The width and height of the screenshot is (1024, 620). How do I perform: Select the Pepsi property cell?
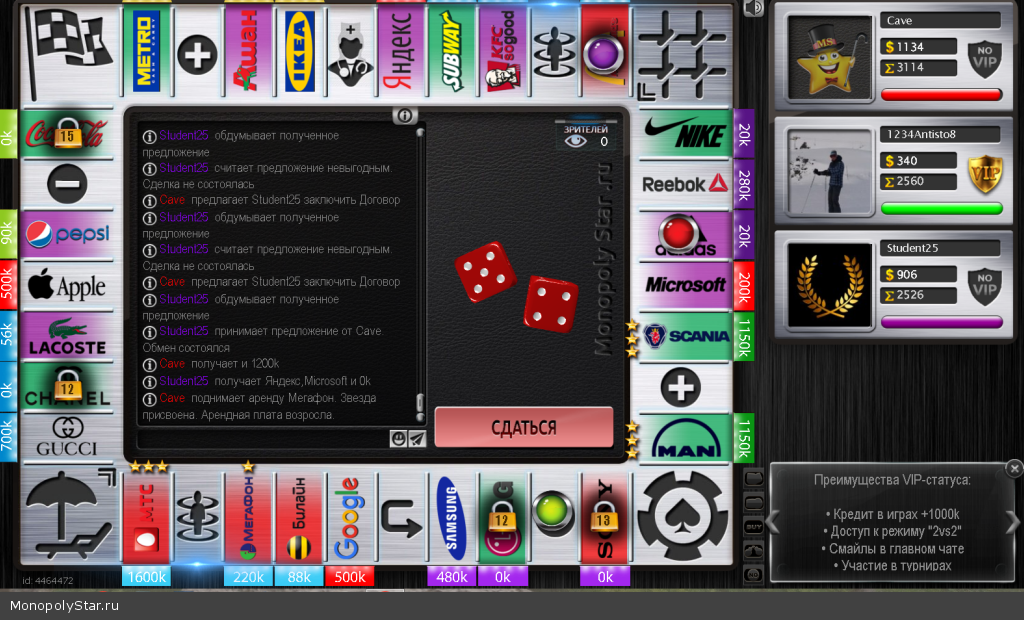pyautogui.click(x=67, y=234)
